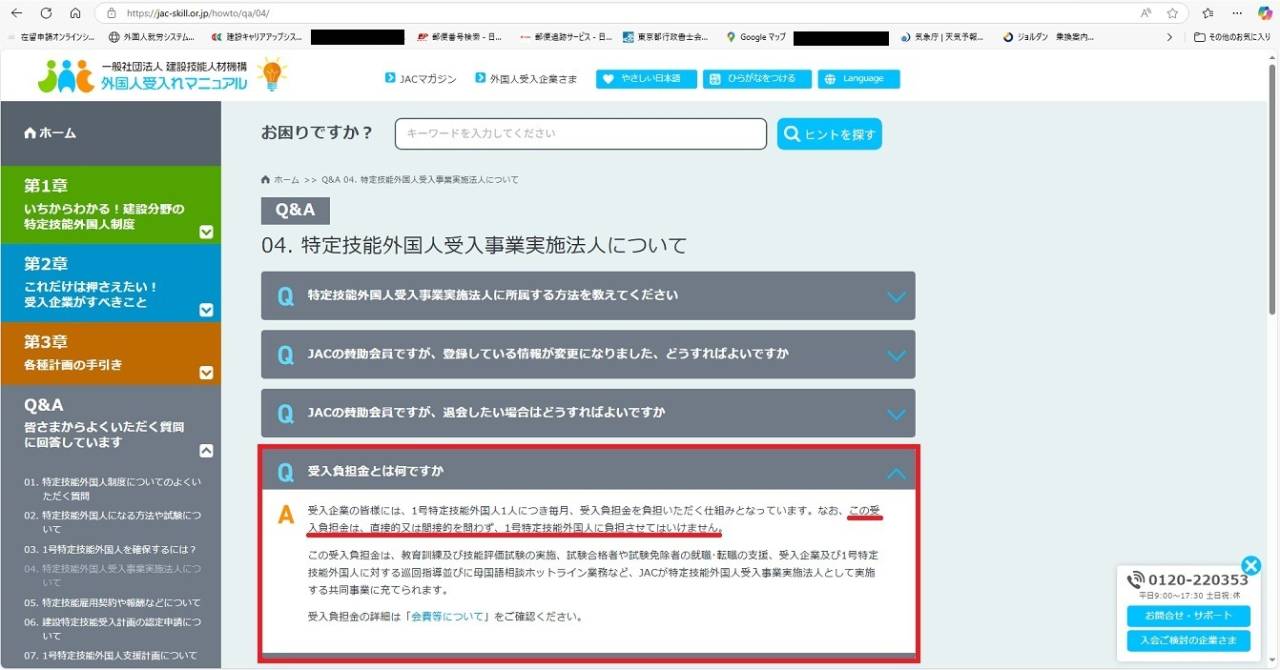Expand the 第3章 各種計画の手引き section
Viewport: 1280px width, 670px height.
coord(206,372)
